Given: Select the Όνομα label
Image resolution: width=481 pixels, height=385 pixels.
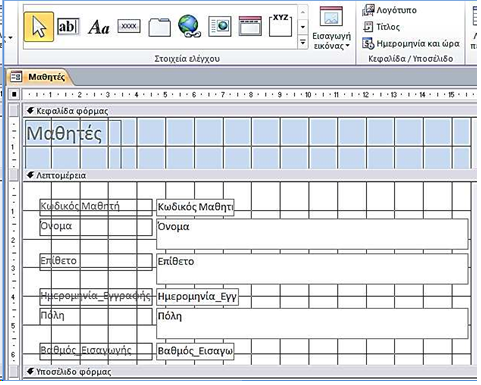Looking at the screenshot, I should (96, 227).
